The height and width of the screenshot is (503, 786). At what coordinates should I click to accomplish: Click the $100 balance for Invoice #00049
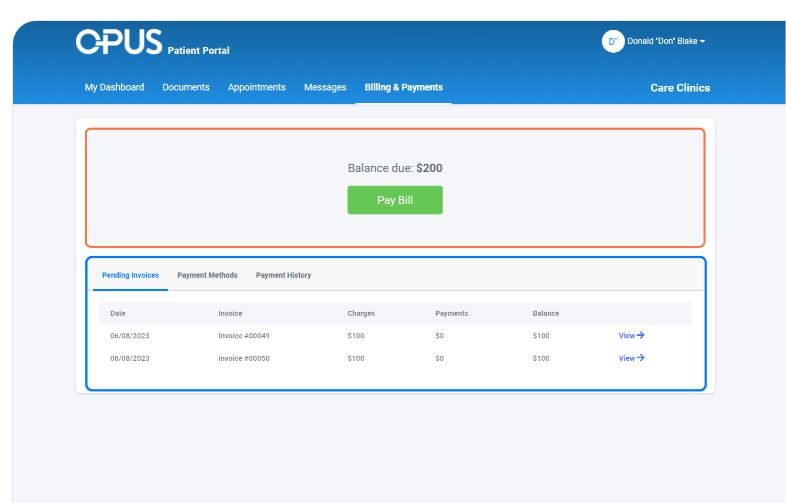click(541, 336)
